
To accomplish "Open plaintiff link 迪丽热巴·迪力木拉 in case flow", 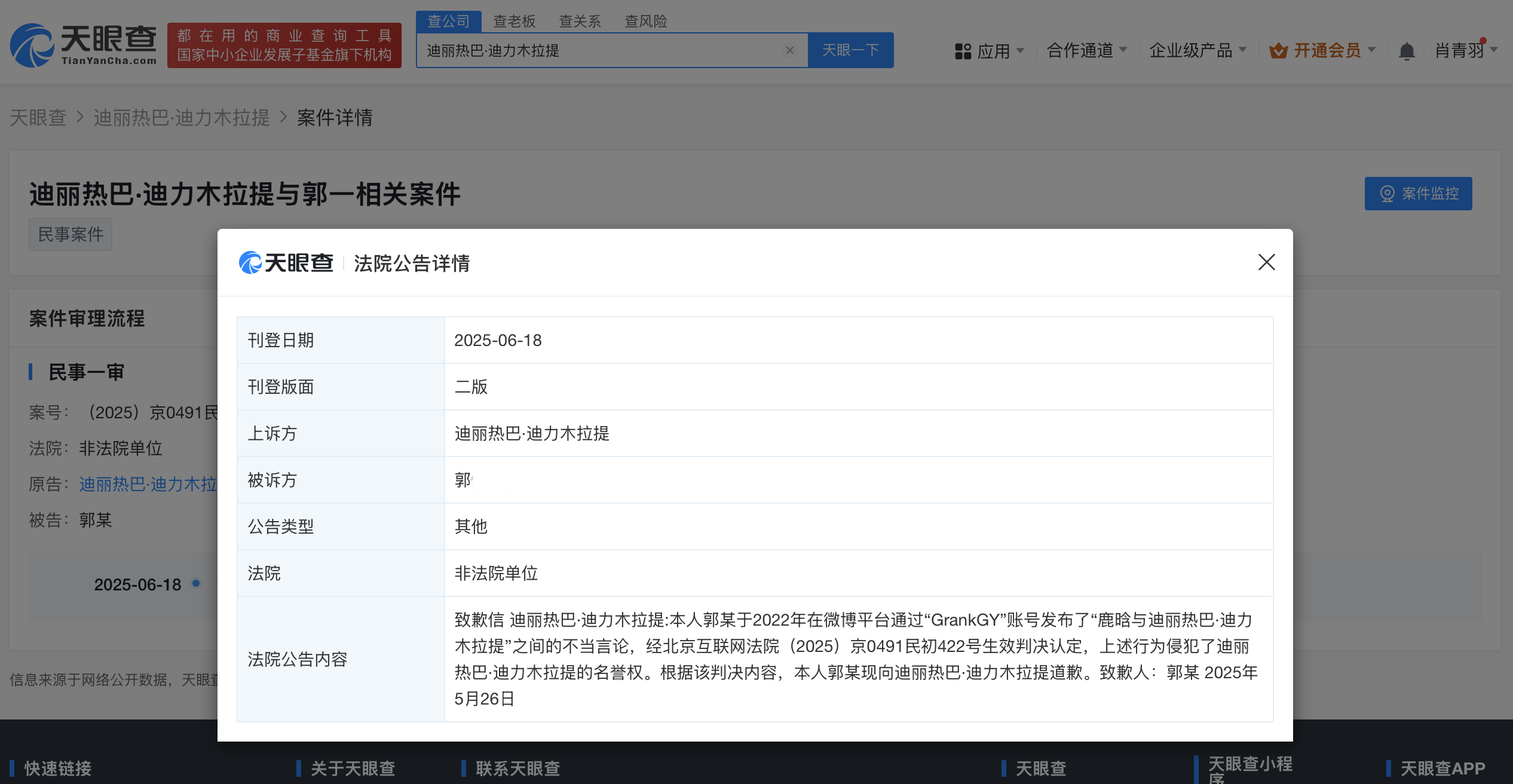I will pyautogui.click(x=148, y=484).
